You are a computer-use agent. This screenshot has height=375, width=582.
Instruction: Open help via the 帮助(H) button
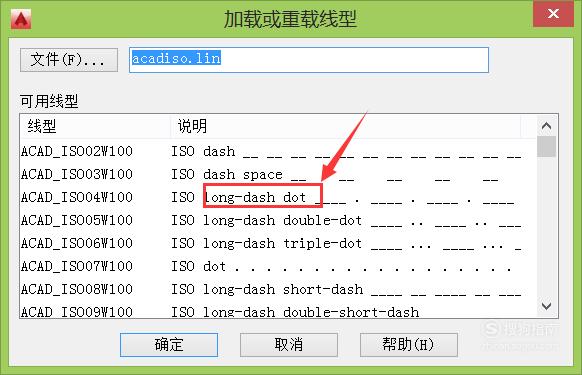click(x=409, y=345)
